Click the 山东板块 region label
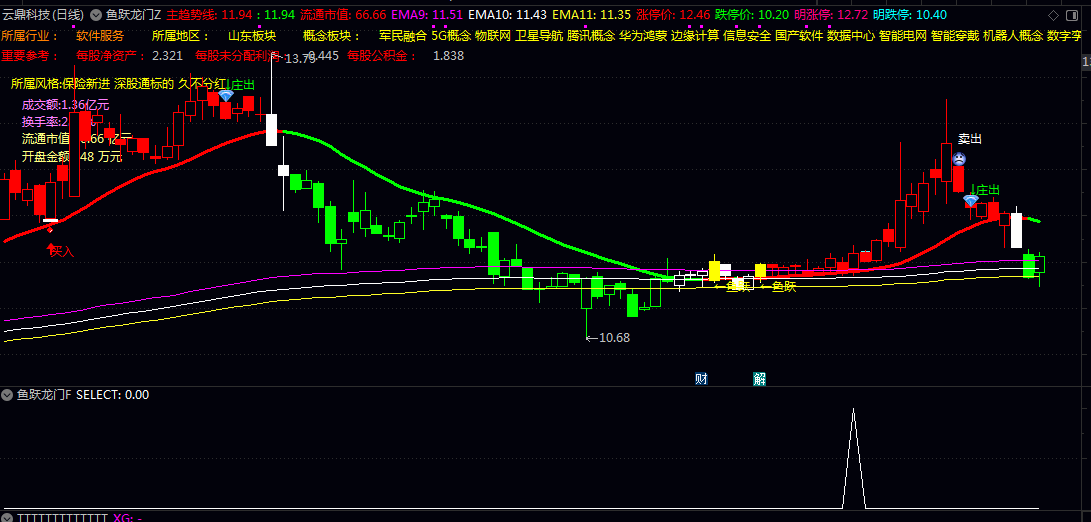The image size is (1091, 522). [x=252, y=36]
